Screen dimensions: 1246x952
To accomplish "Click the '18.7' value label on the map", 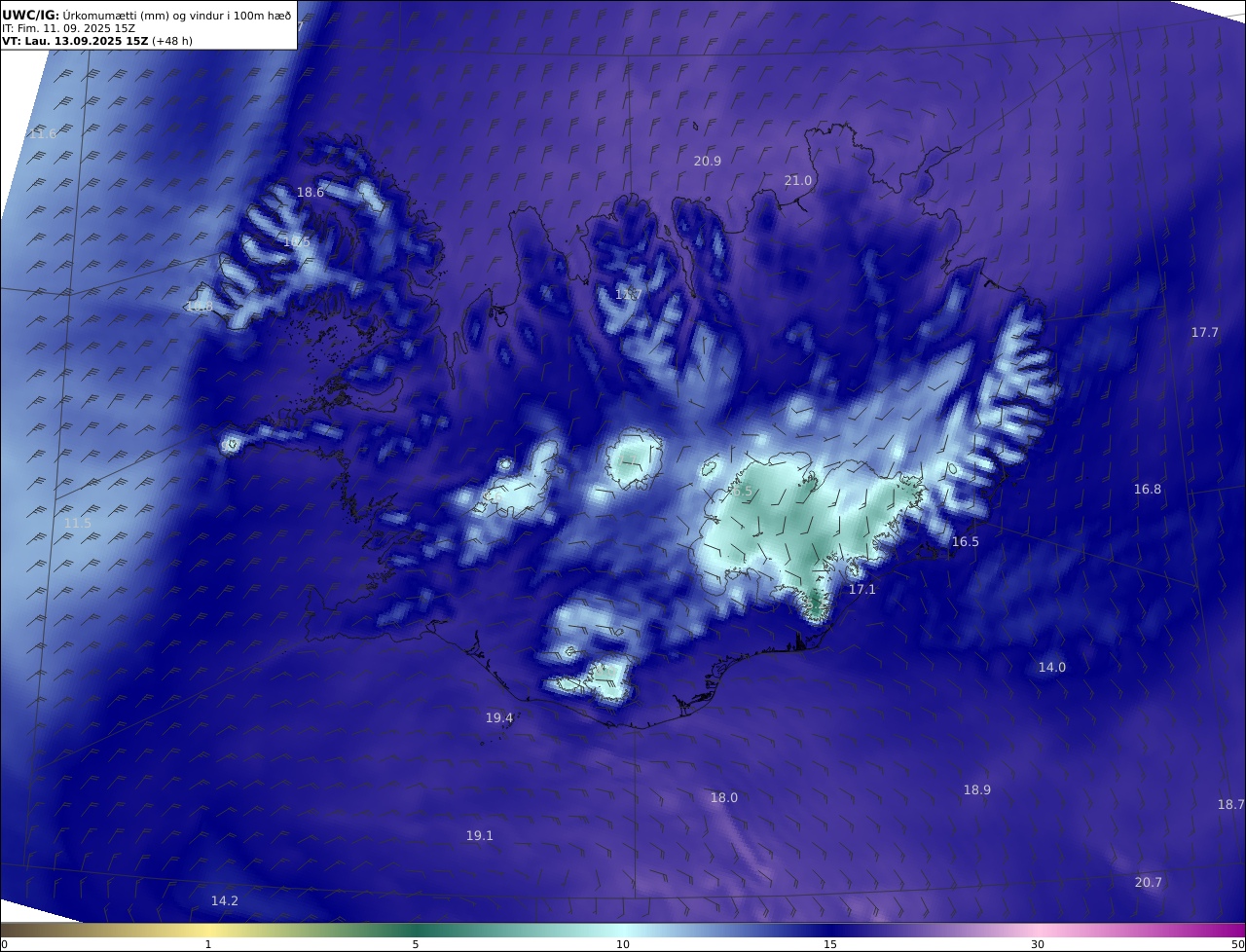I will 1231,805.
